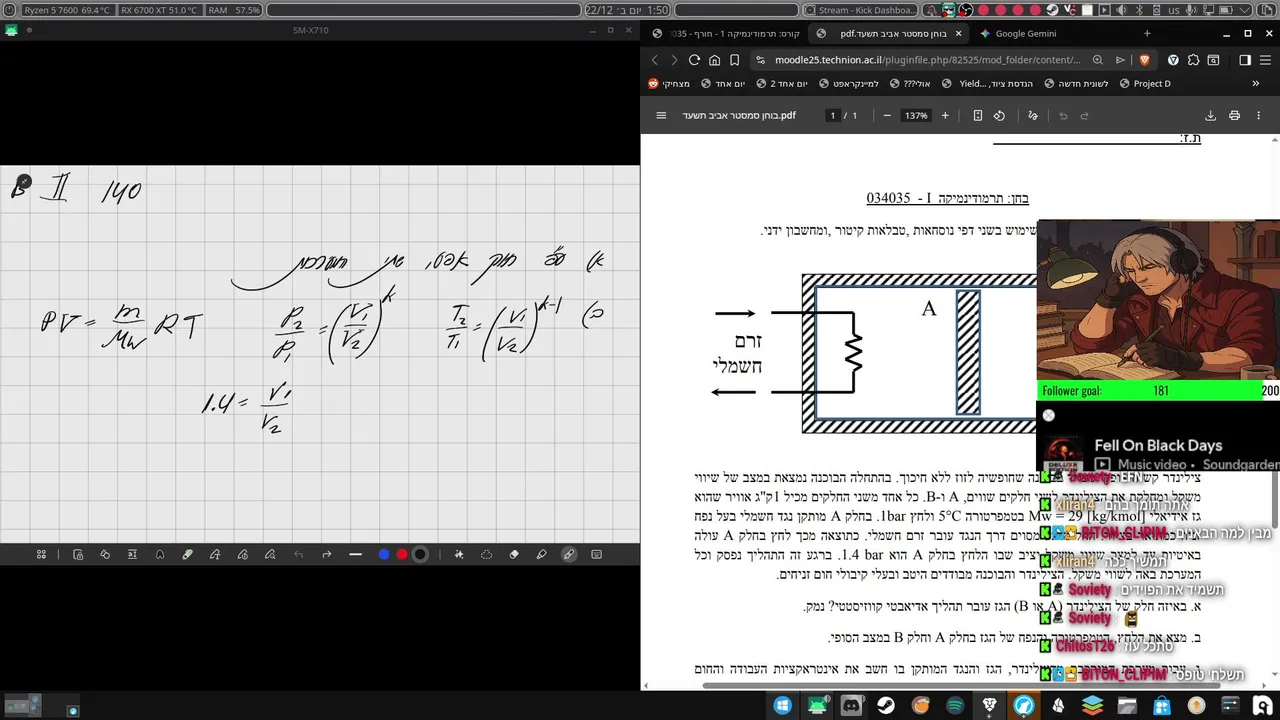Open Discord from the taskbar
The width and height of the screenshot is (1280, 720).
[851, 706]
